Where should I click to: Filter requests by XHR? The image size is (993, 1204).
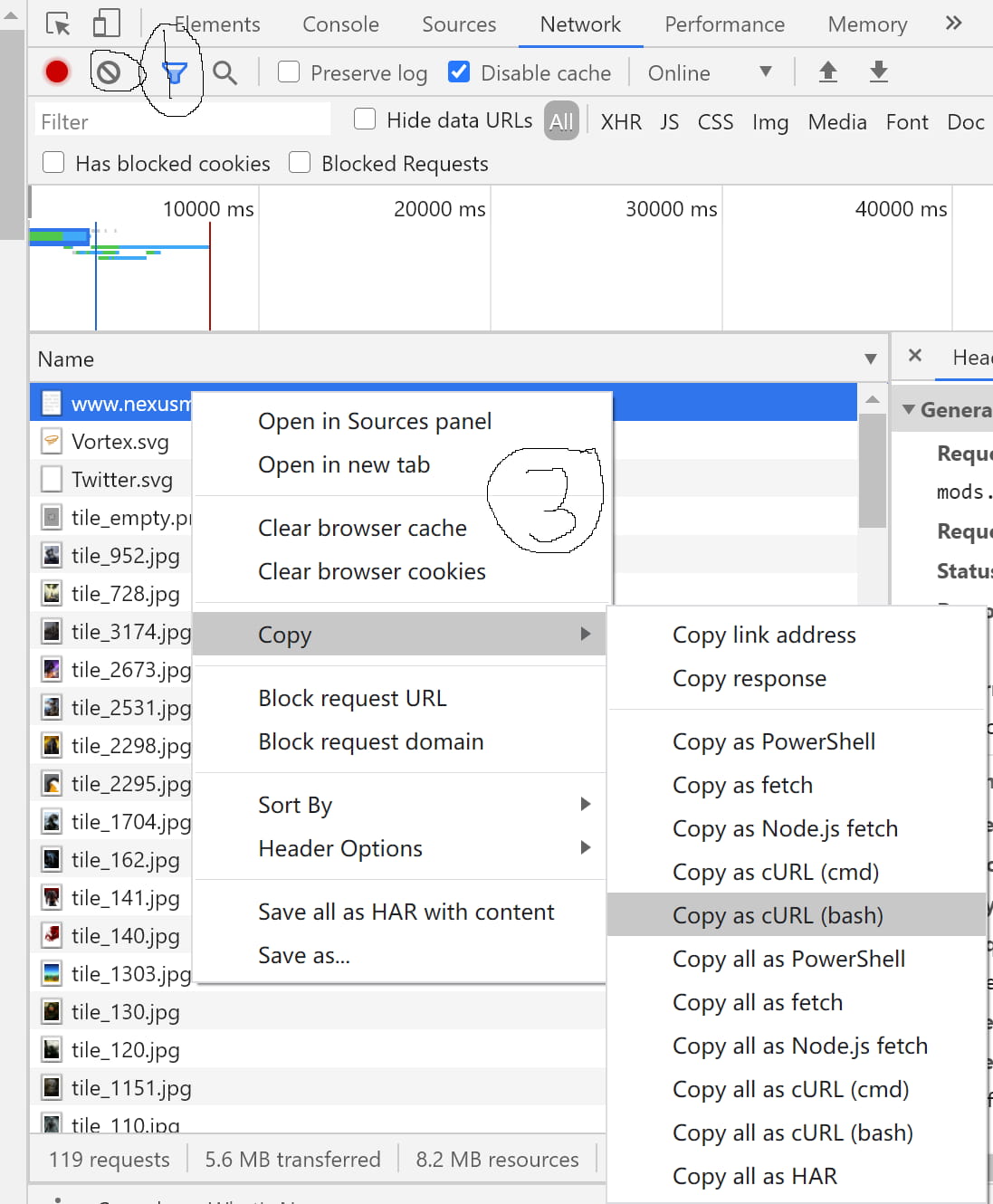point(621,122)
